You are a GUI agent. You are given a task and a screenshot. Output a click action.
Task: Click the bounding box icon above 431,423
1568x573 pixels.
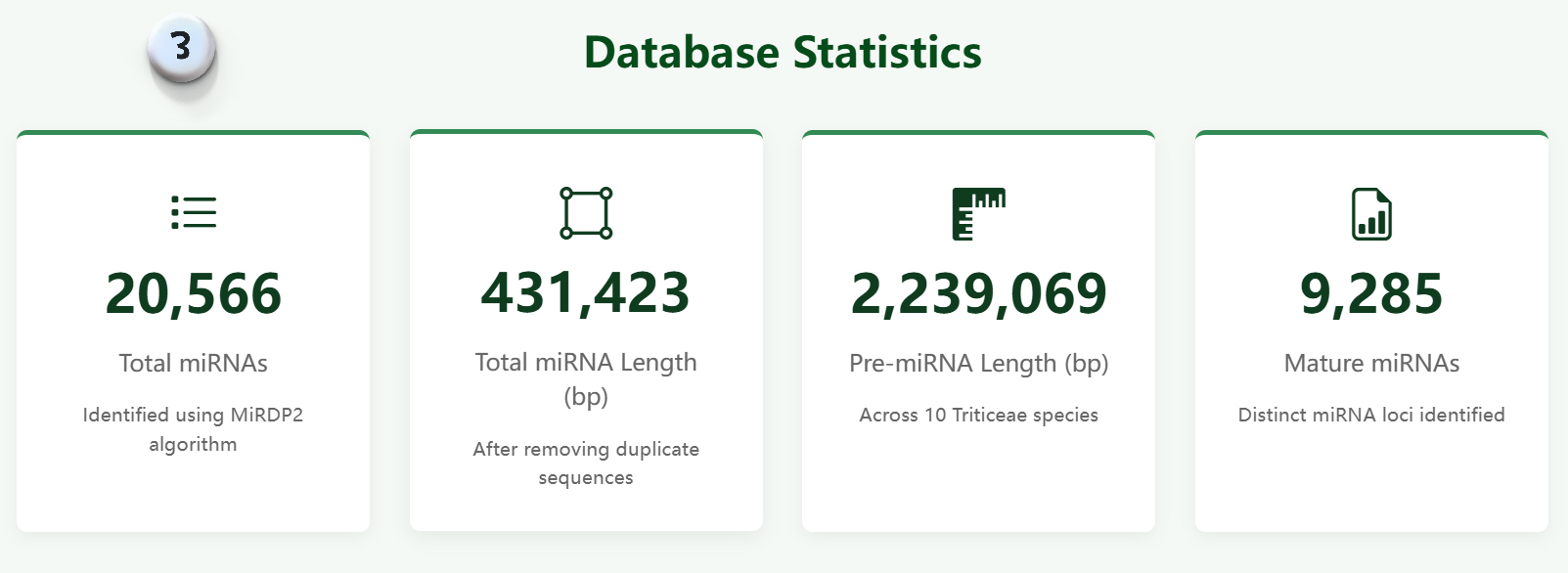[586, 213]
